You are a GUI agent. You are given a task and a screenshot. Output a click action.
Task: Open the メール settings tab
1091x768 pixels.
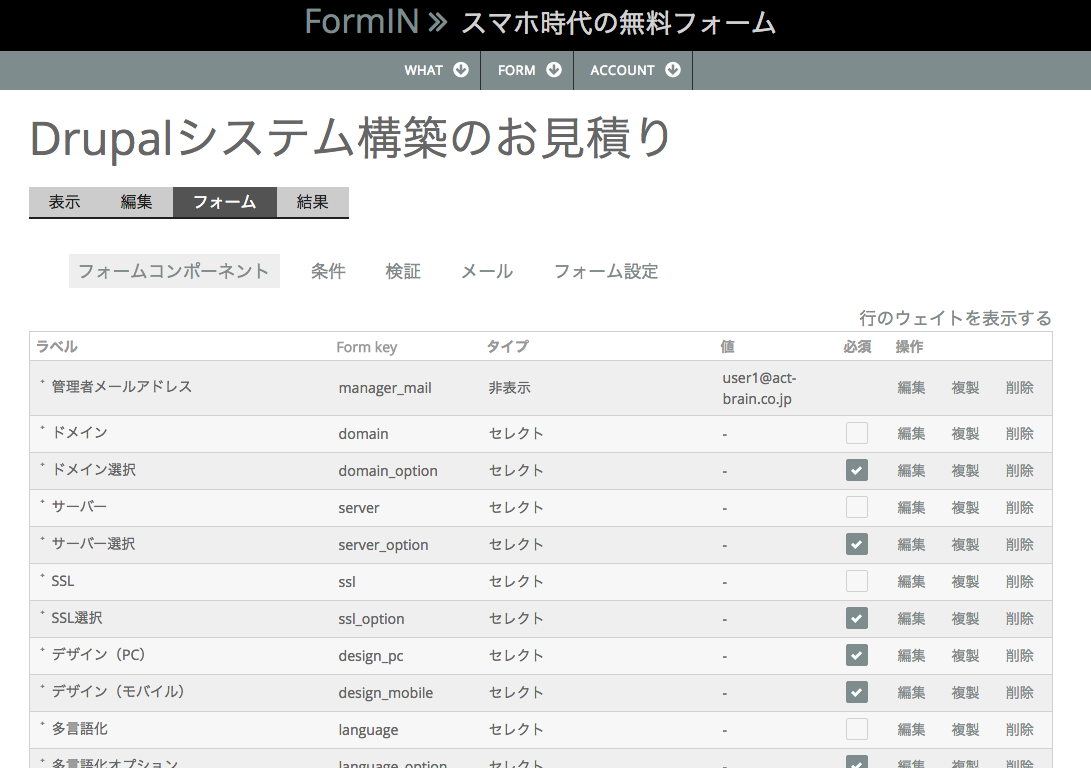pyautogui.click(x=487, y=271)
